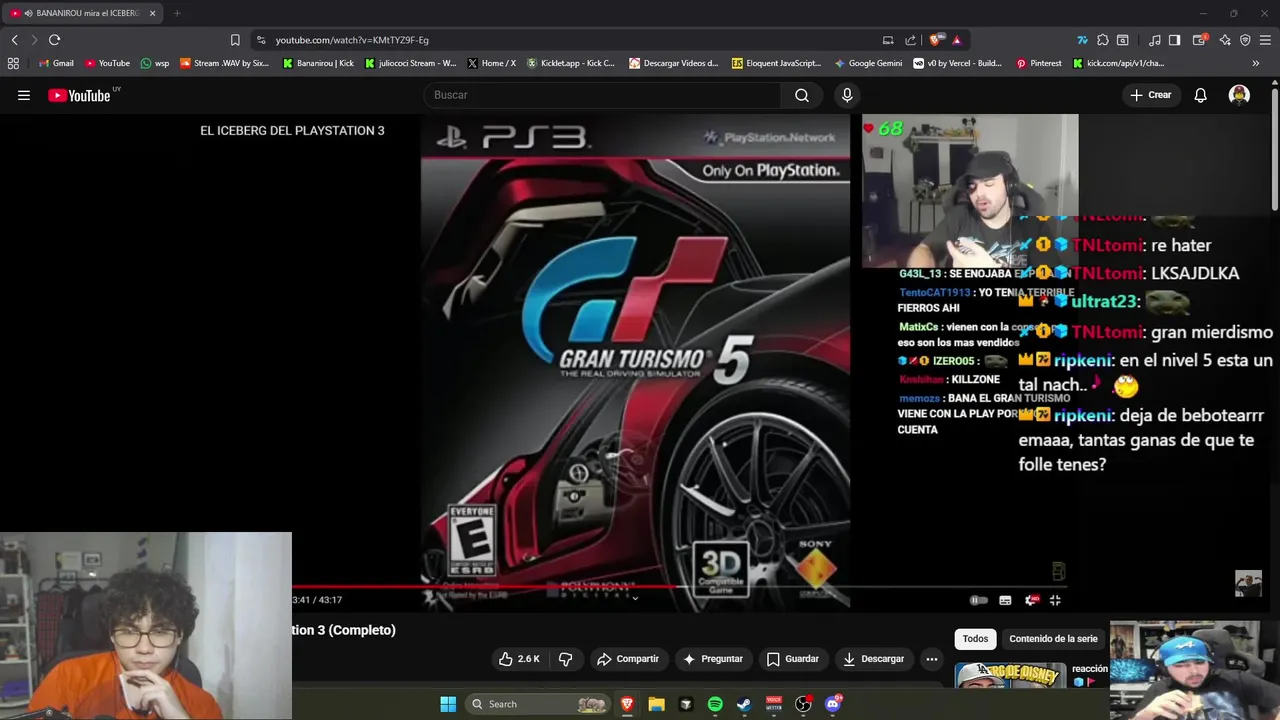
Task: Open browser apps grid icon
Action: coord(13,63)
